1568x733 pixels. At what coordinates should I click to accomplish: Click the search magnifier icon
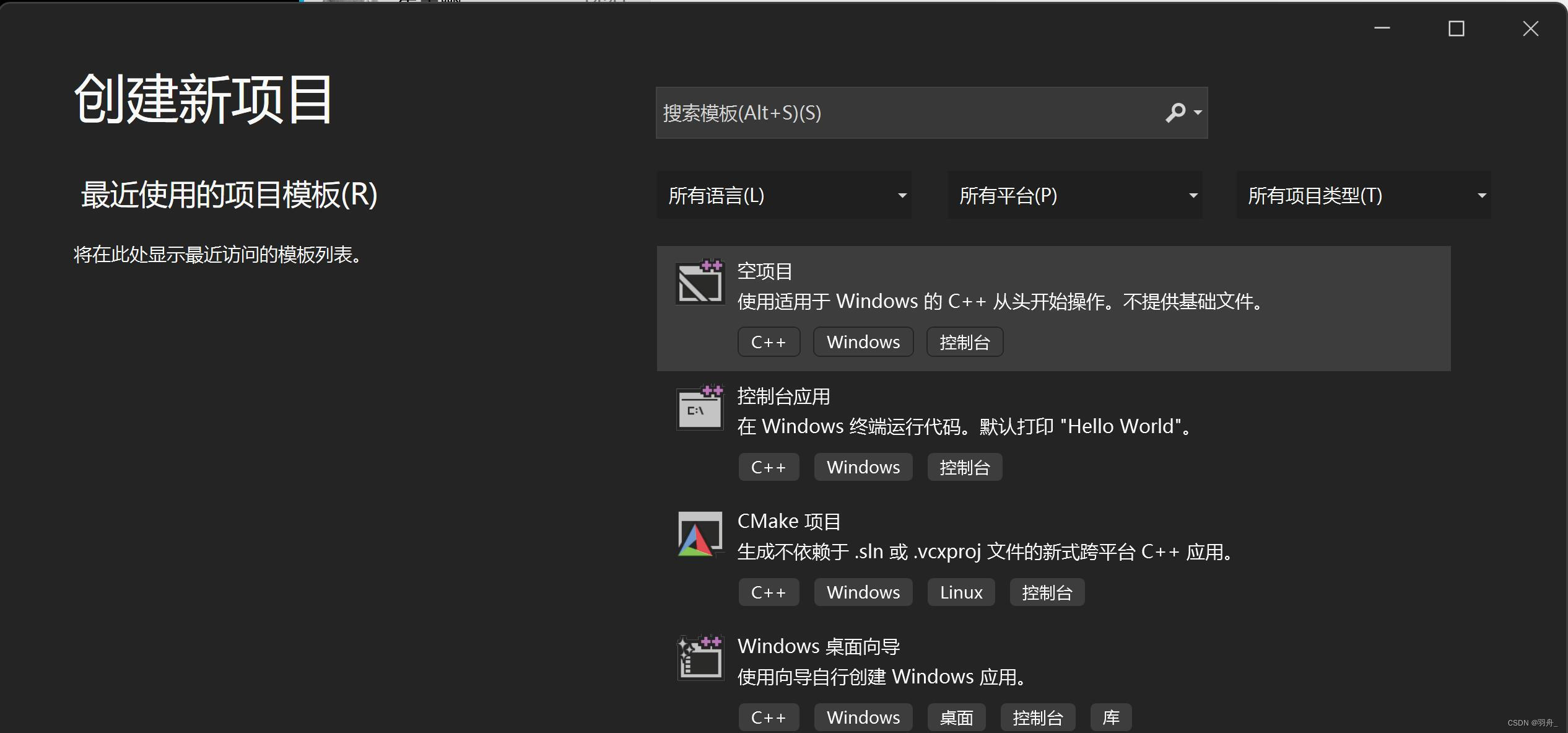pos(1175,113)
